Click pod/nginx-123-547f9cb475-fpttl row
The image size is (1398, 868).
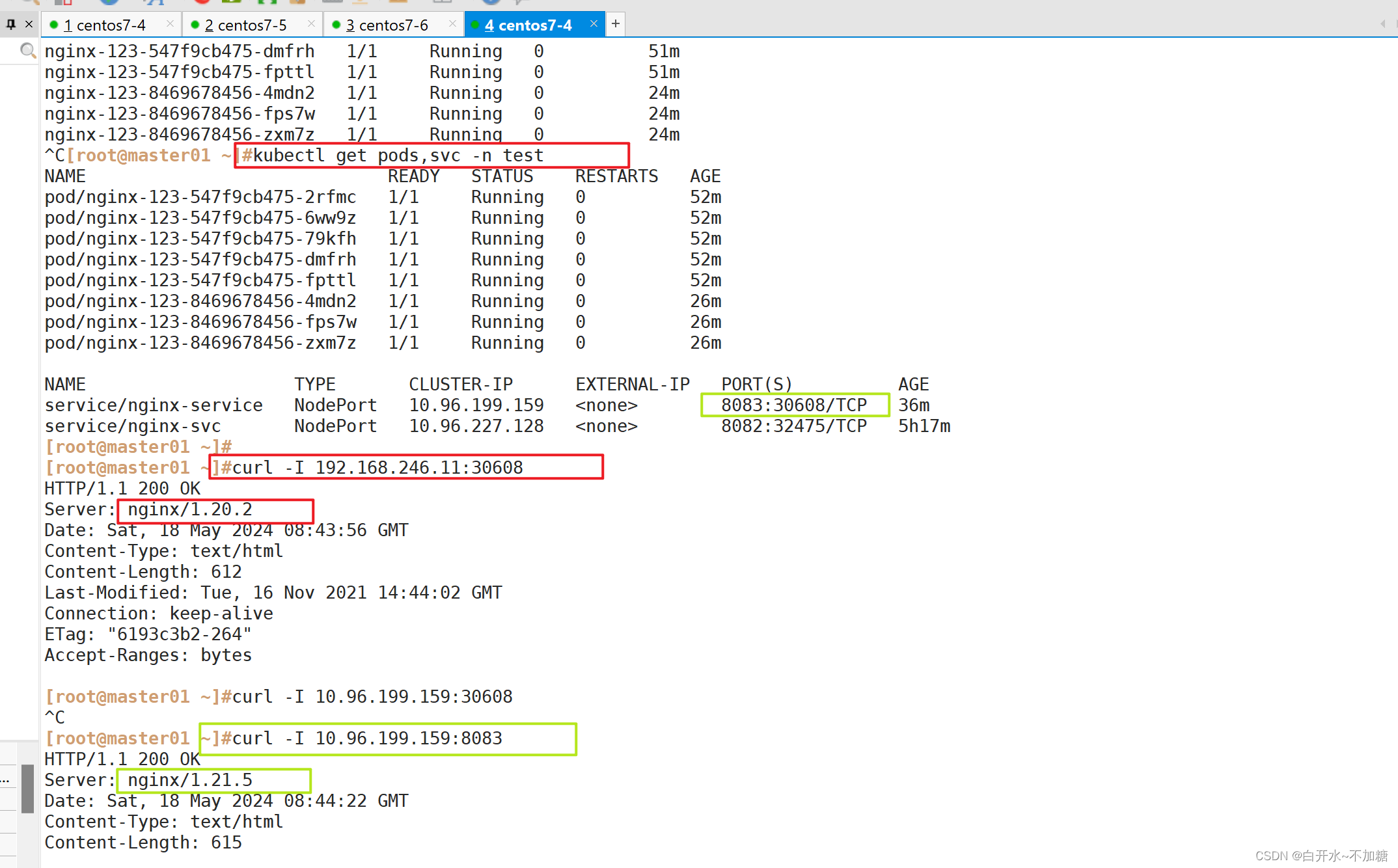point(383,280)
